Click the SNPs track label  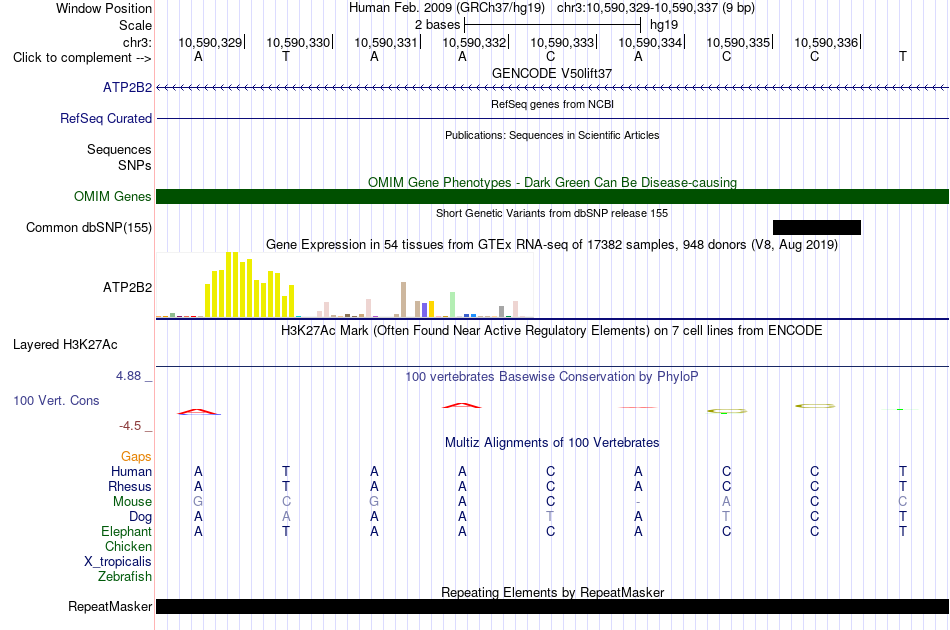135,165
